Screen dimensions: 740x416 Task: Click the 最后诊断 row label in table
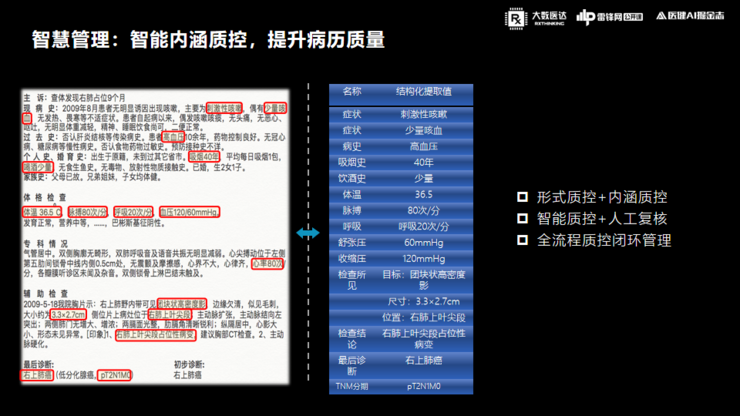[x=352, y=366]
